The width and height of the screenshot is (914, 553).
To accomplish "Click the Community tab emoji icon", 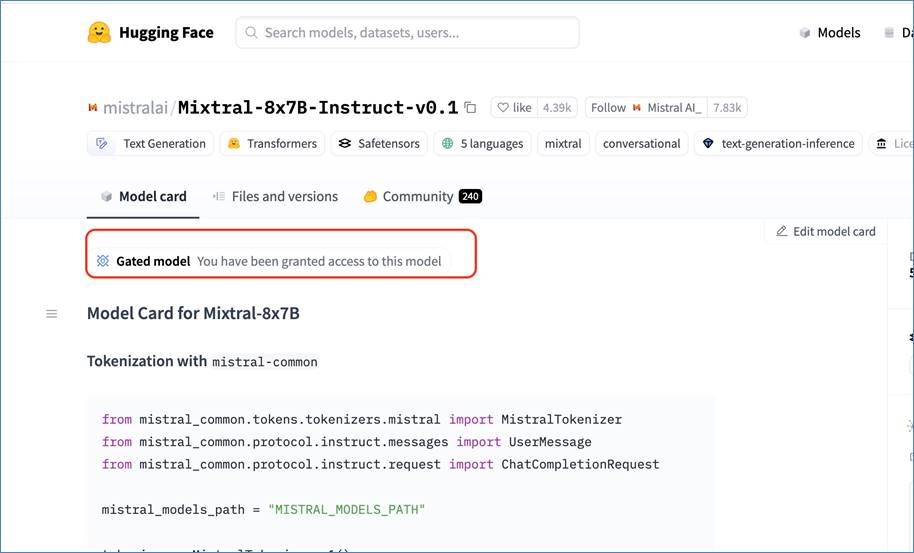I will 370,197.
